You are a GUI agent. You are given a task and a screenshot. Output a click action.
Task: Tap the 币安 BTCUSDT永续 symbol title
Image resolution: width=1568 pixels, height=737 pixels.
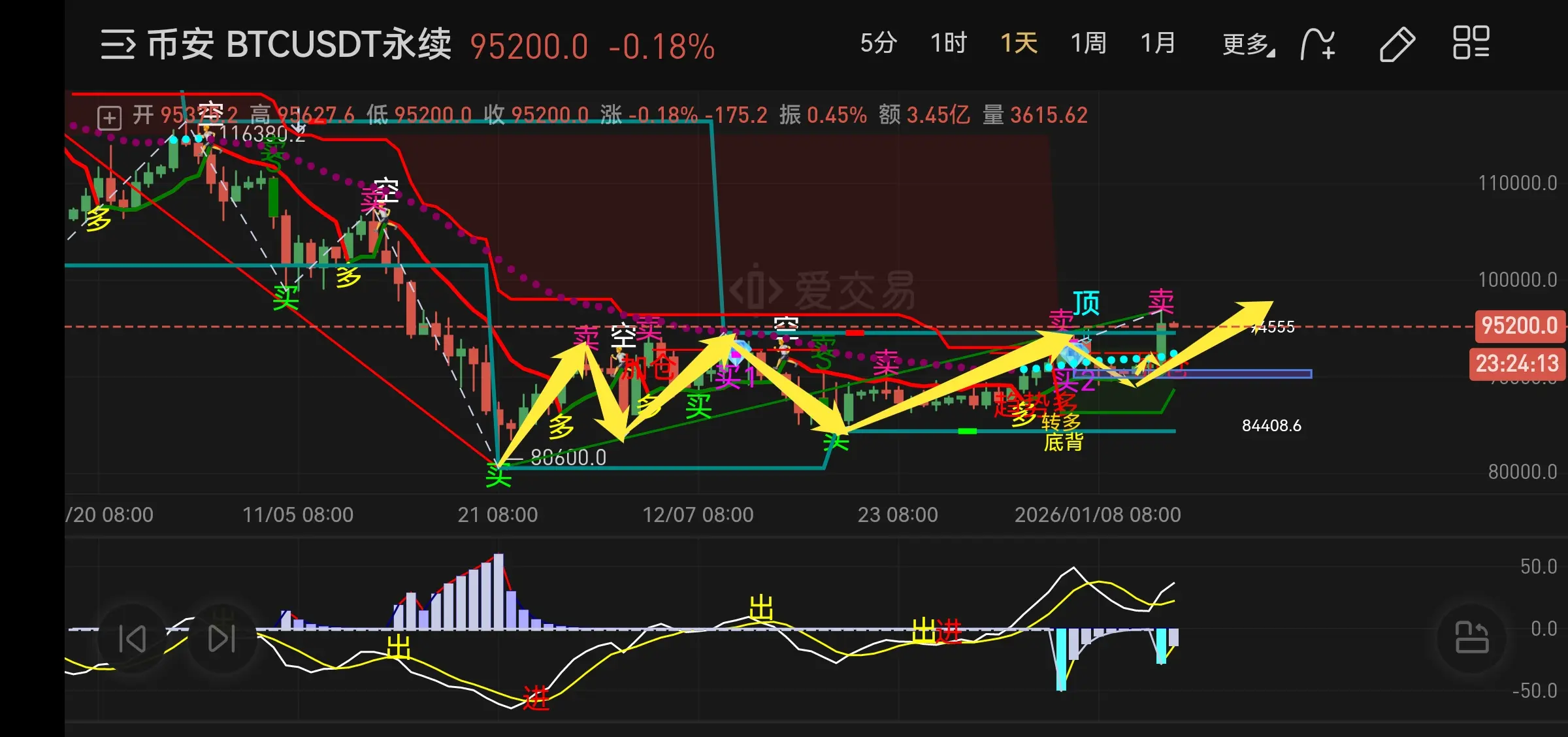299,44
